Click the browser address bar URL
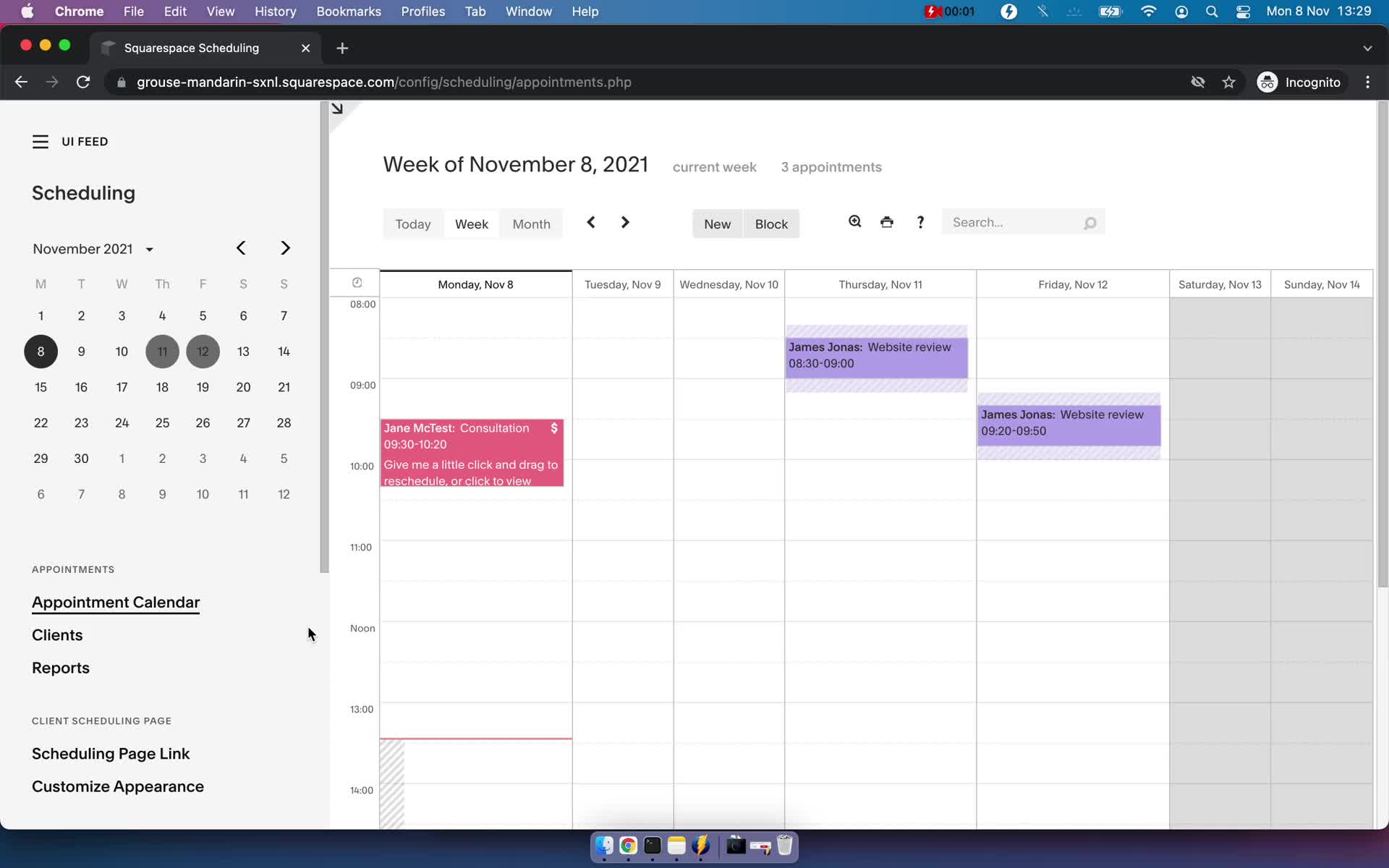The height and width of the screenshot is (868, 1389). 384,82
